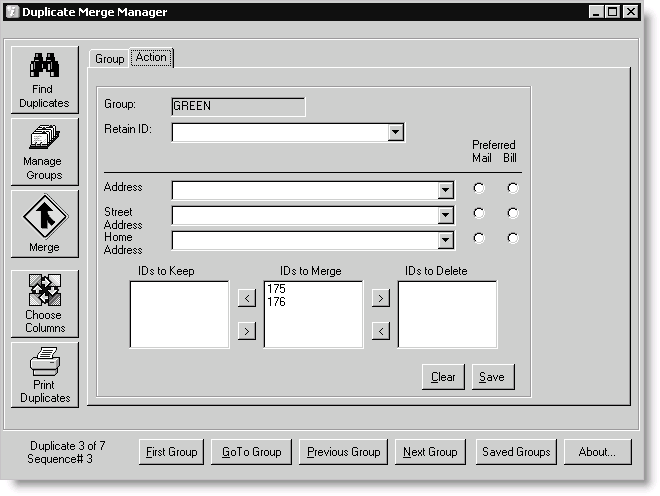Click the title bar application icon
The height and width of the screenshot is (496, 660).
pyautogui.click(x=13, y=11)
